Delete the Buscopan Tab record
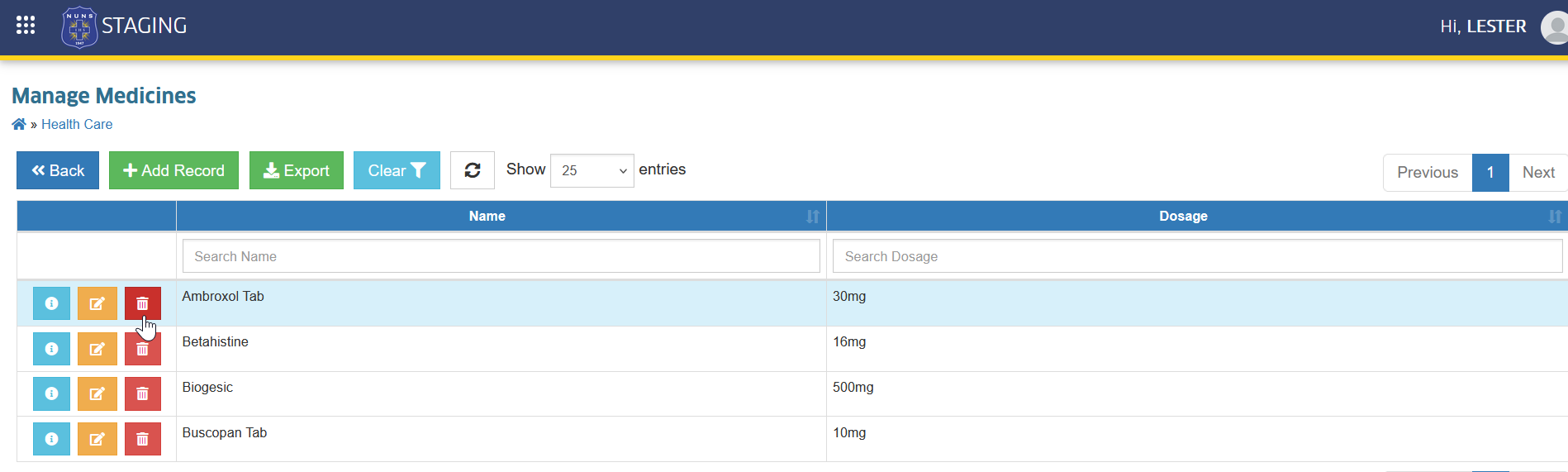 tap(143, 439)
